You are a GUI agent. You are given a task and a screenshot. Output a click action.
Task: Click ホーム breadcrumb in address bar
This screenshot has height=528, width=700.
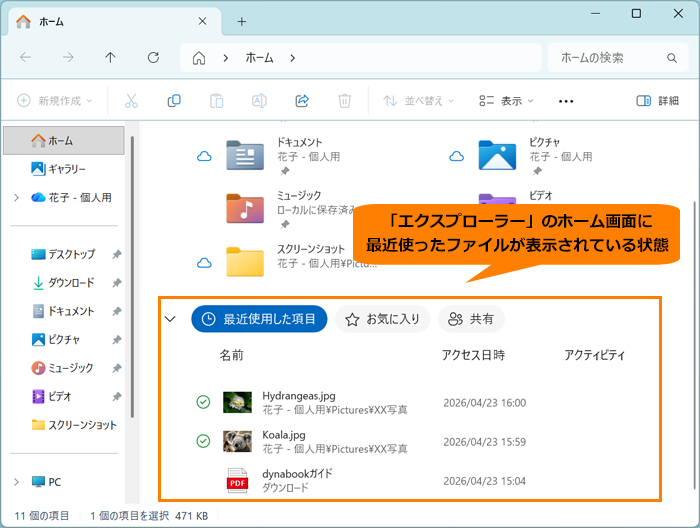point(259,58)
